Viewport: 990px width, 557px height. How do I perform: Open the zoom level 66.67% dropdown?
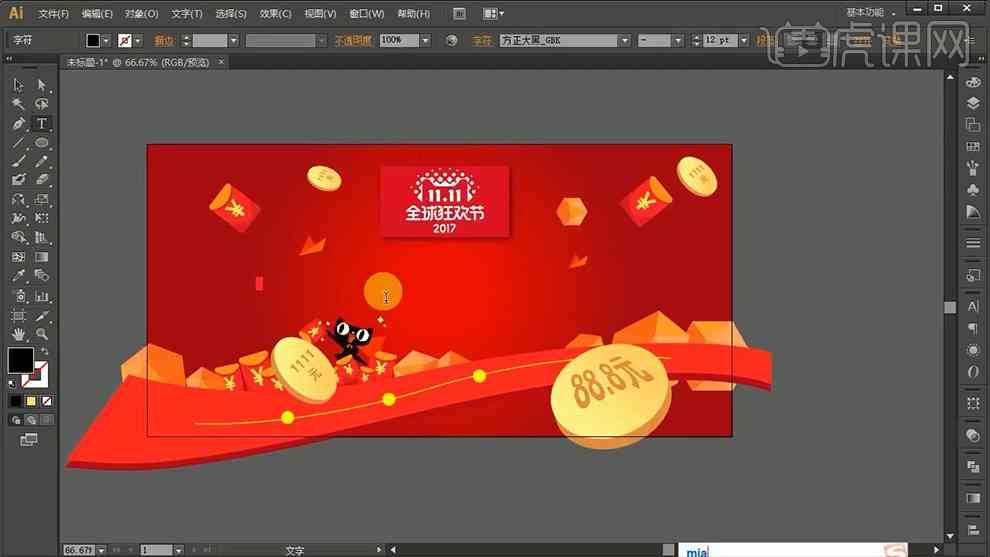[102, 551]
